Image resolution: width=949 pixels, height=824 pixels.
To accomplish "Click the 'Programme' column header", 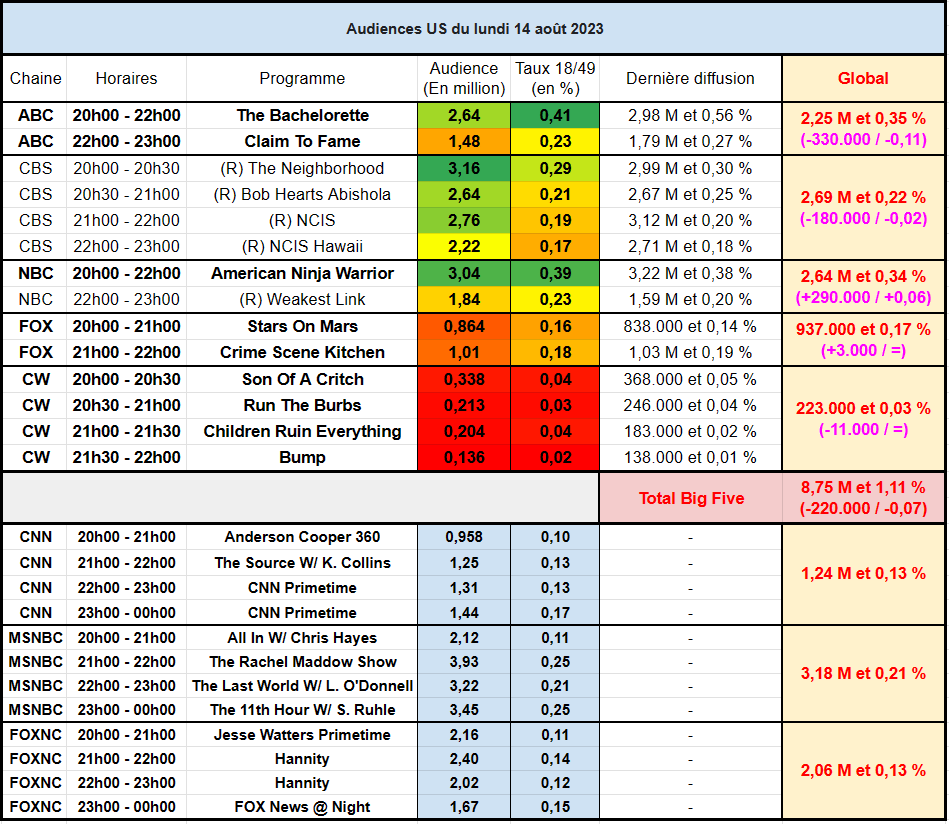I will pos(302,78).
